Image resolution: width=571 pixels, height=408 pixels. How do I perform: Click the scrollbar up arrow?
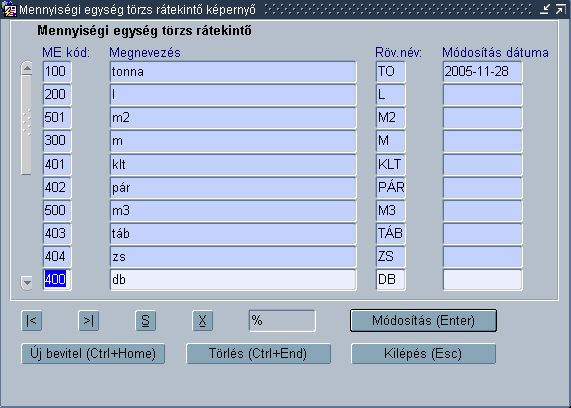(x=27, y=68)
